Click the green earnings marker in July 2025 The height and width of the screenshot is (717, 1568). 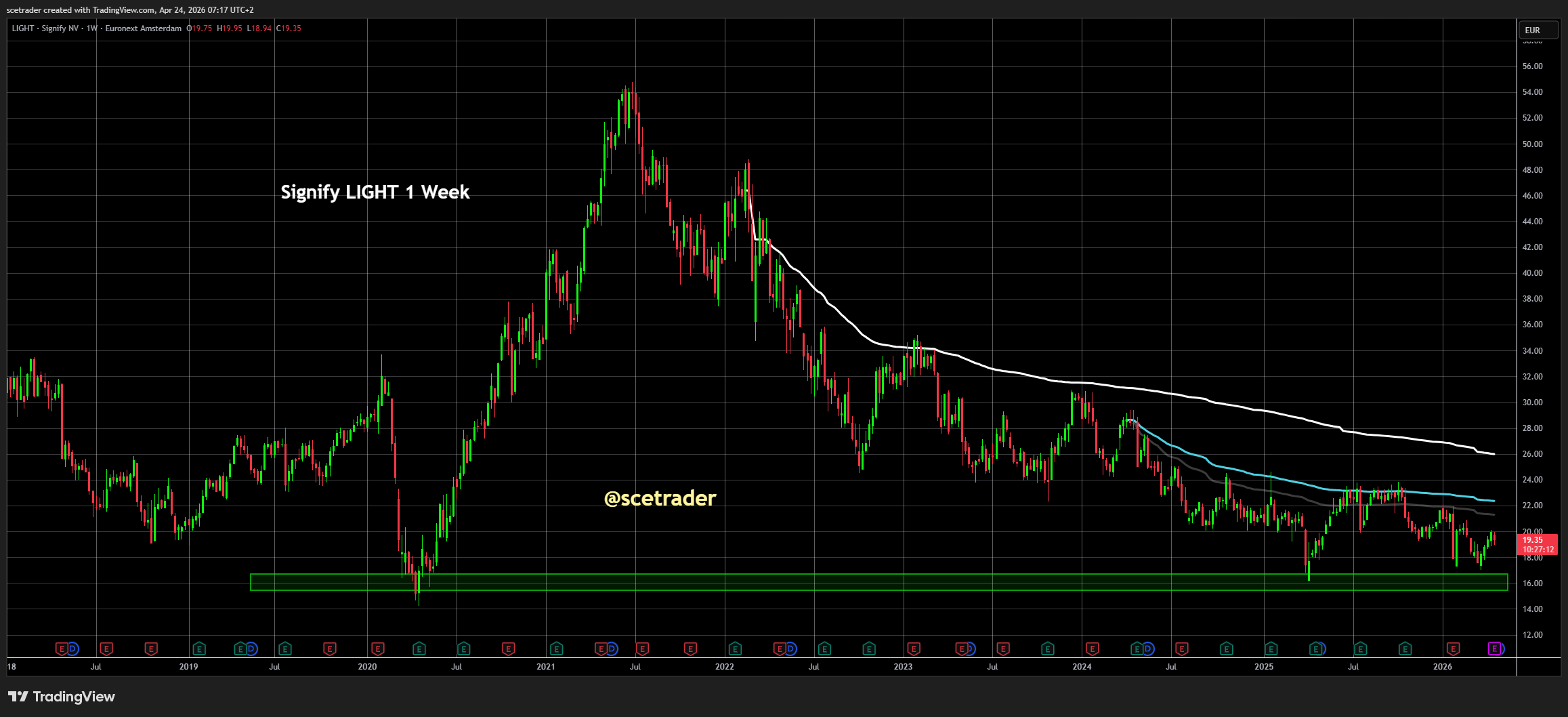click(x=1361, y=649)
